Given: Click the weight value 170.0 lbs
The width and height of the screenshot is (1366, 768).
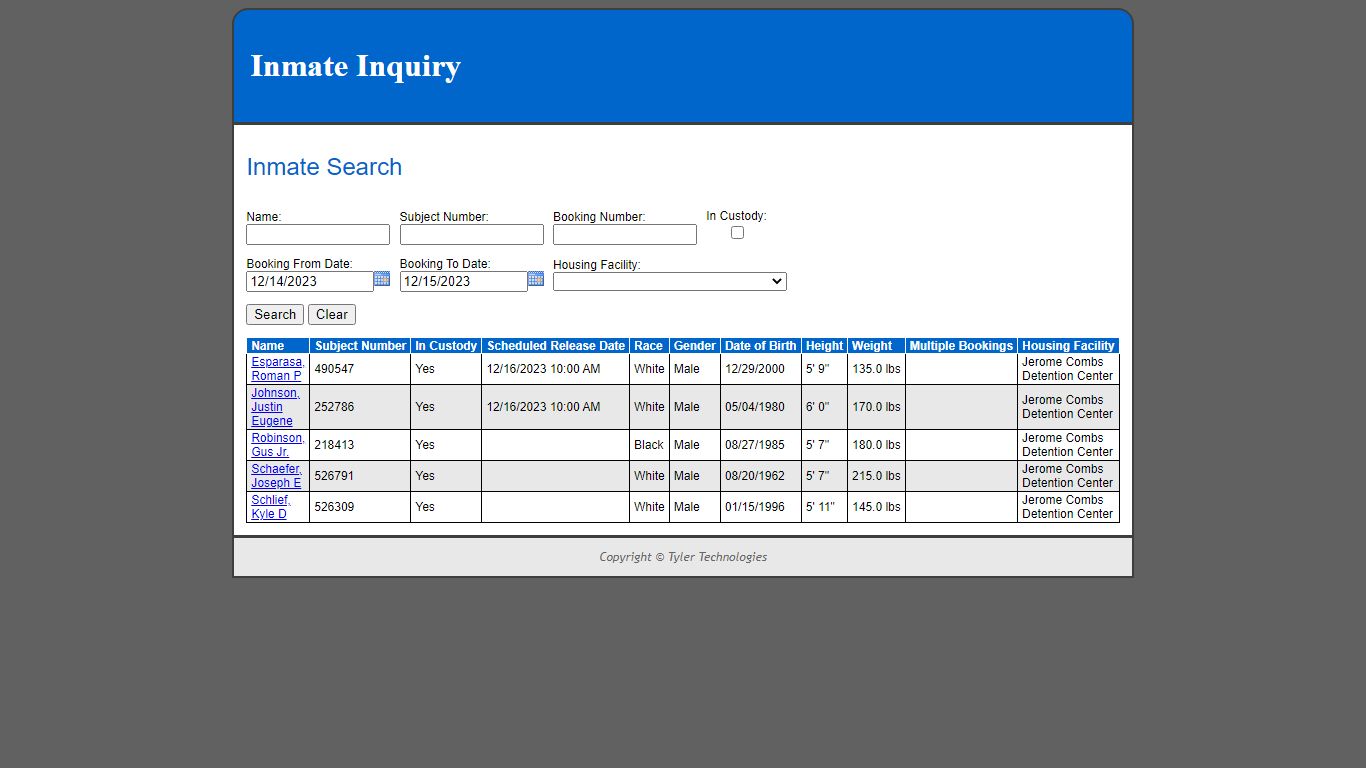Looking at the screenshot, I should pyautogui.click(x=876, y=407).
